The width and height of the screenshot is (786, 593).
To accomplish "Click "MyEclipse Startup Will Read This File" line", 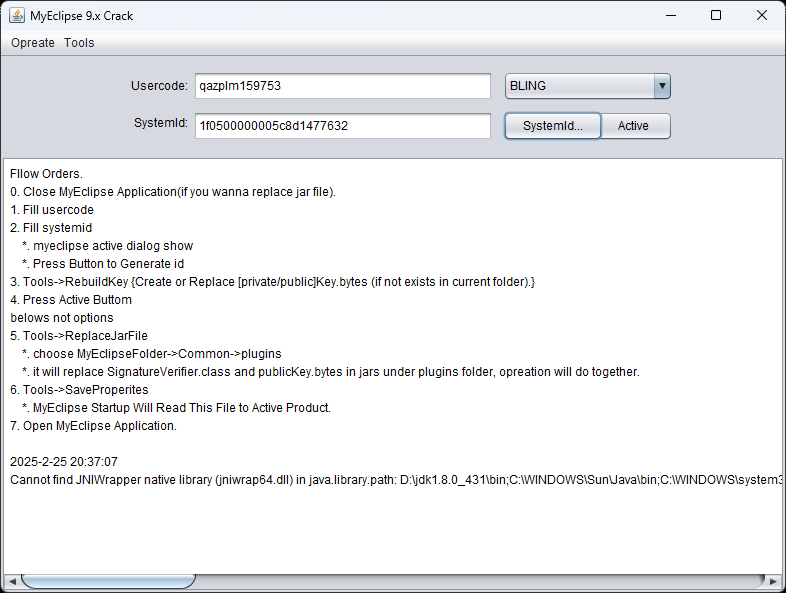I will [176, 409].
